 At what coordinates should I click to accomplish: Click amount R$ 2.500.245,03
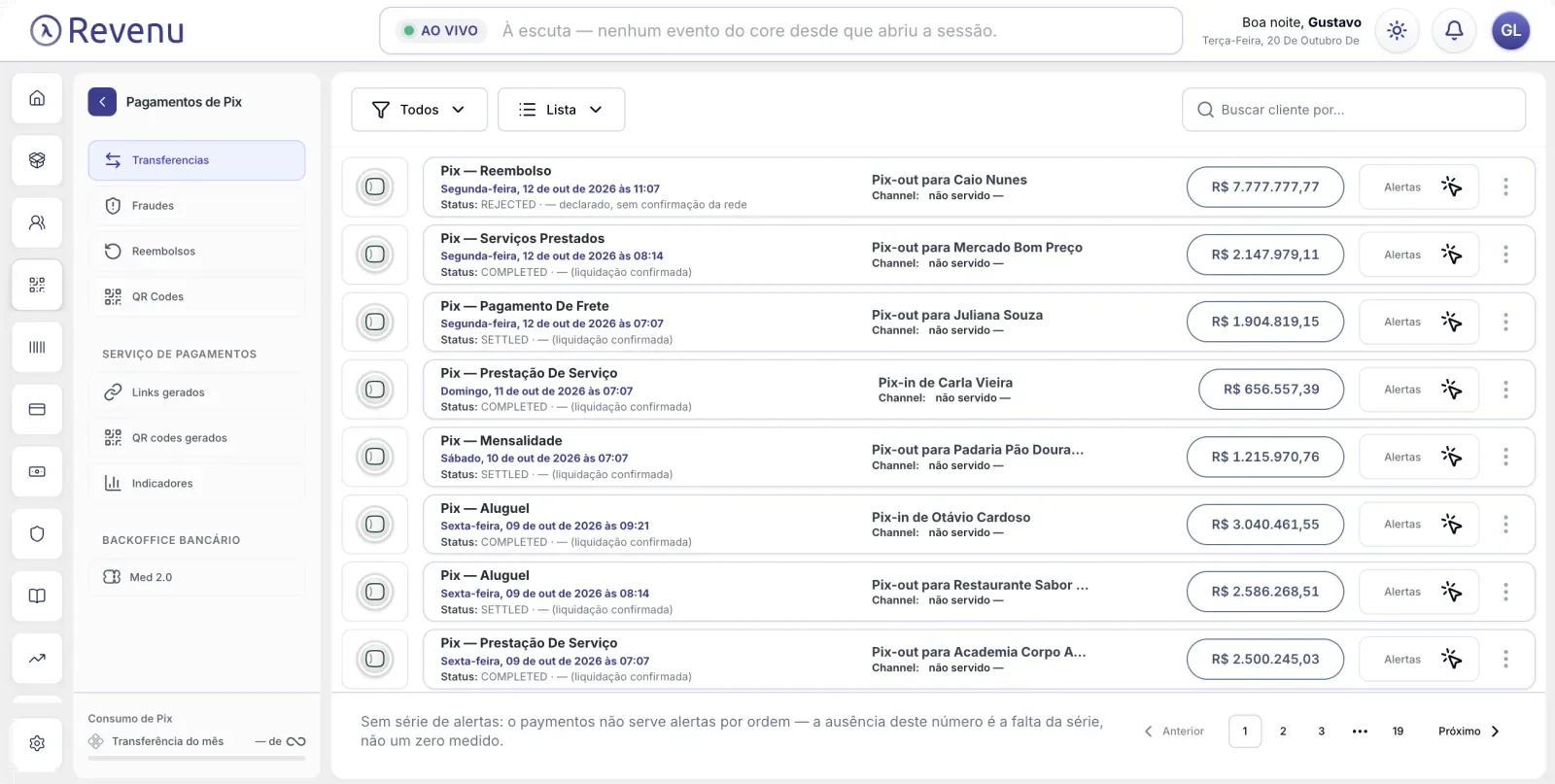pyautogui.click(x=1265, y=659)
